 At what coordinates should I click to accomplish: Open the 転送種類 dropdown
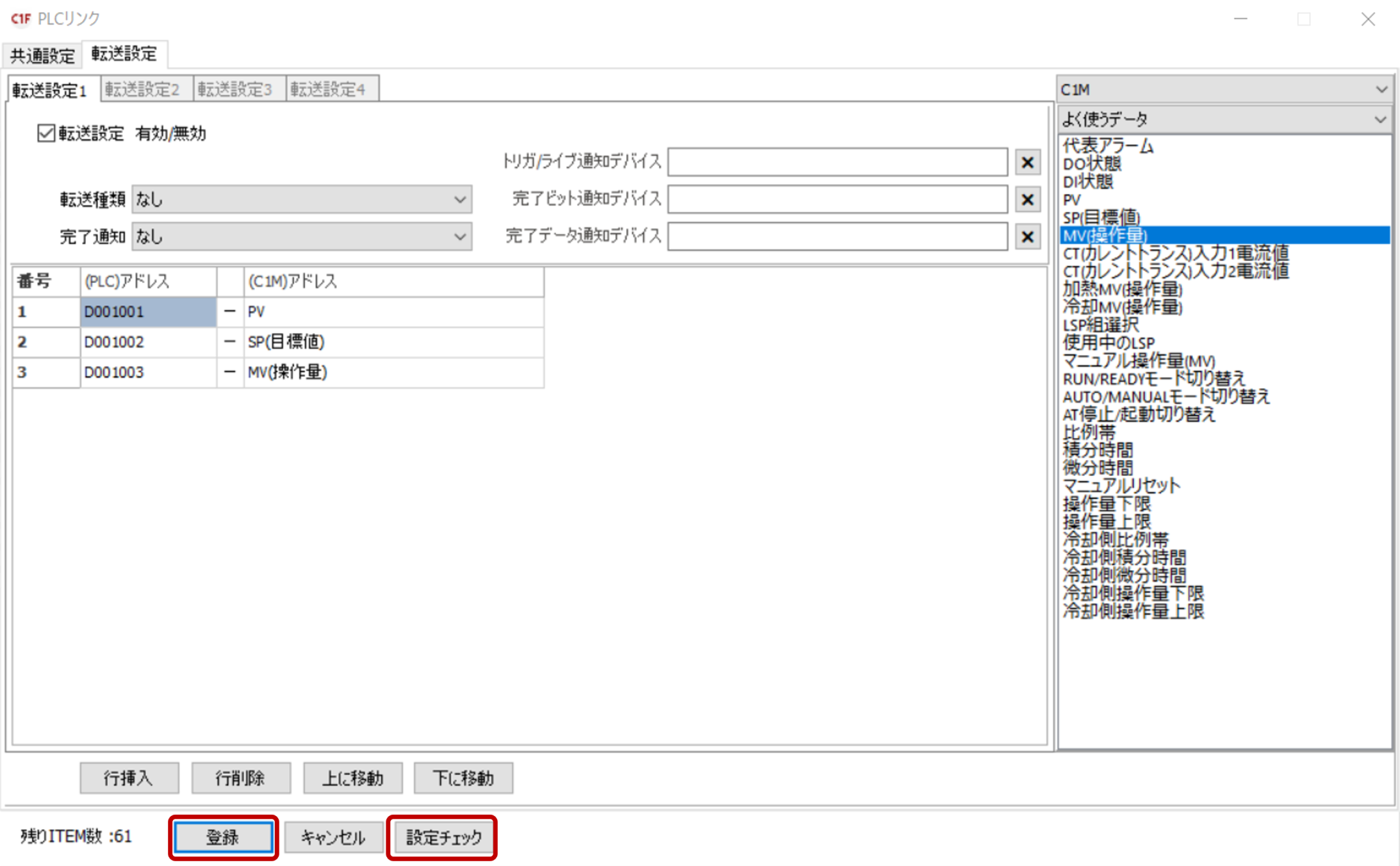pyautogui.click(x=301, y=200)
